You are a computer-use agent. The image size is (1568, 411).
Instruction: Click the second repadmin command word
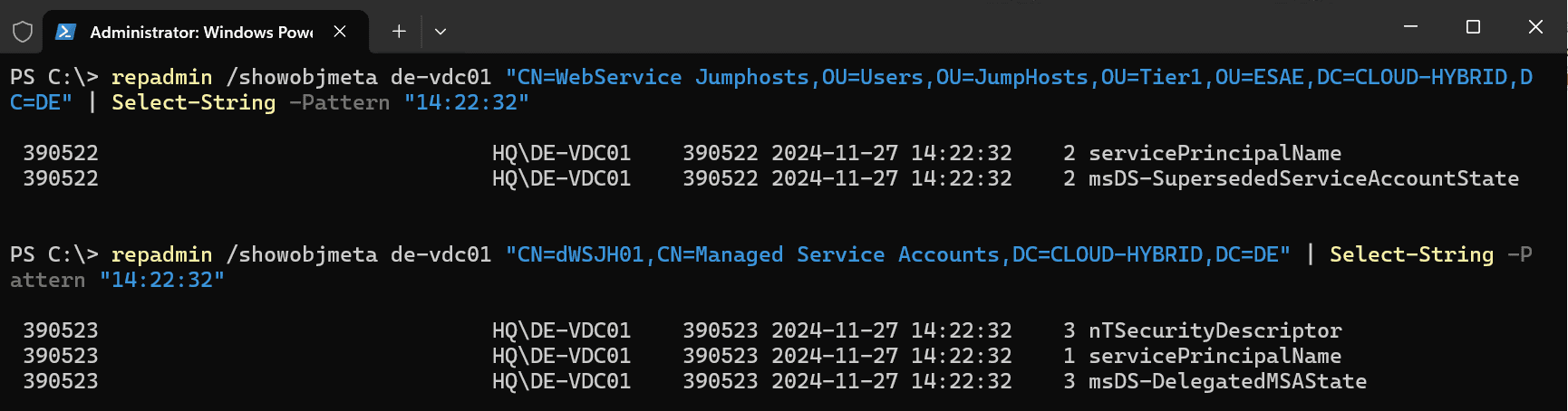(x=161, y=255)
